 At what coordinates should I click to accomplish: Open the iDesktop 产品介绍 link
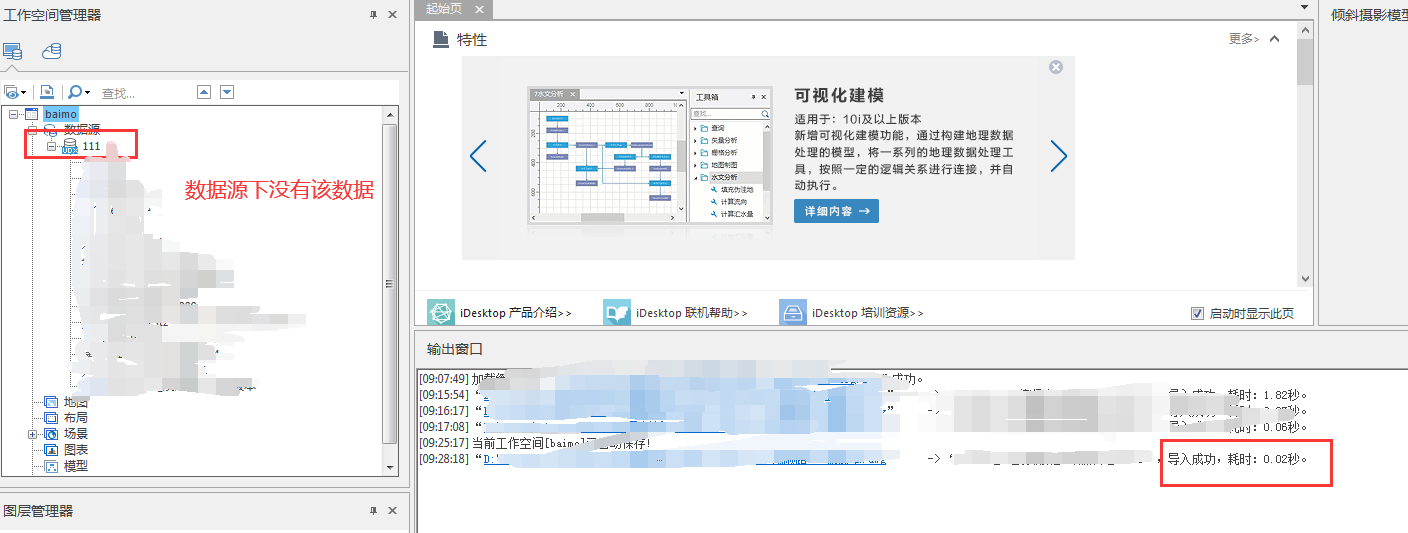point(515,313)
